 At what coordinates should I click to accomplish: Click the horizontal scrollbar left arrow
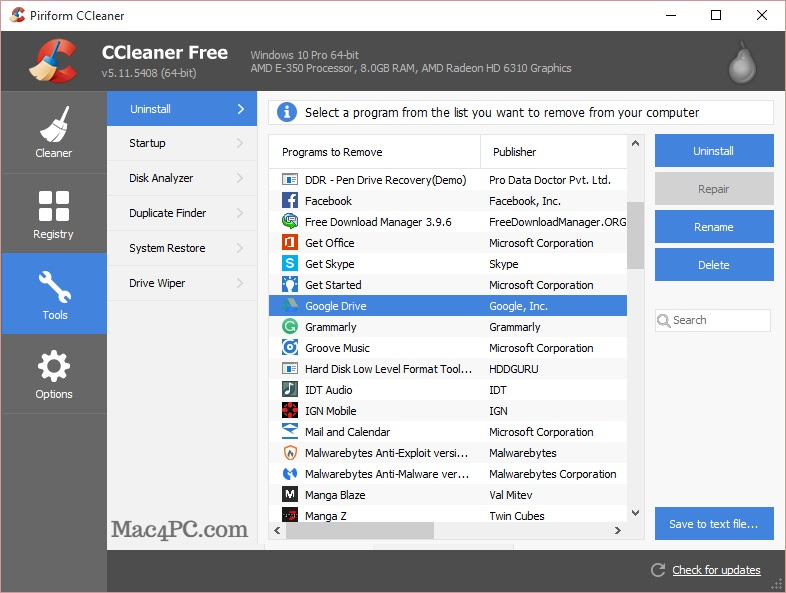(x=277, y=530)
